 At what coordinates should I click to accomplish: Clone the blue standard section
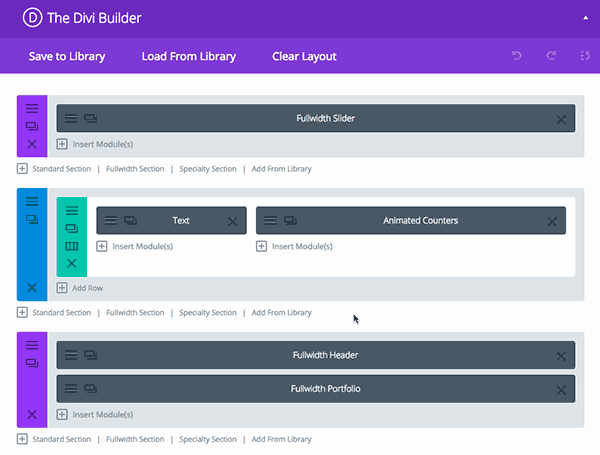(32, 219)
